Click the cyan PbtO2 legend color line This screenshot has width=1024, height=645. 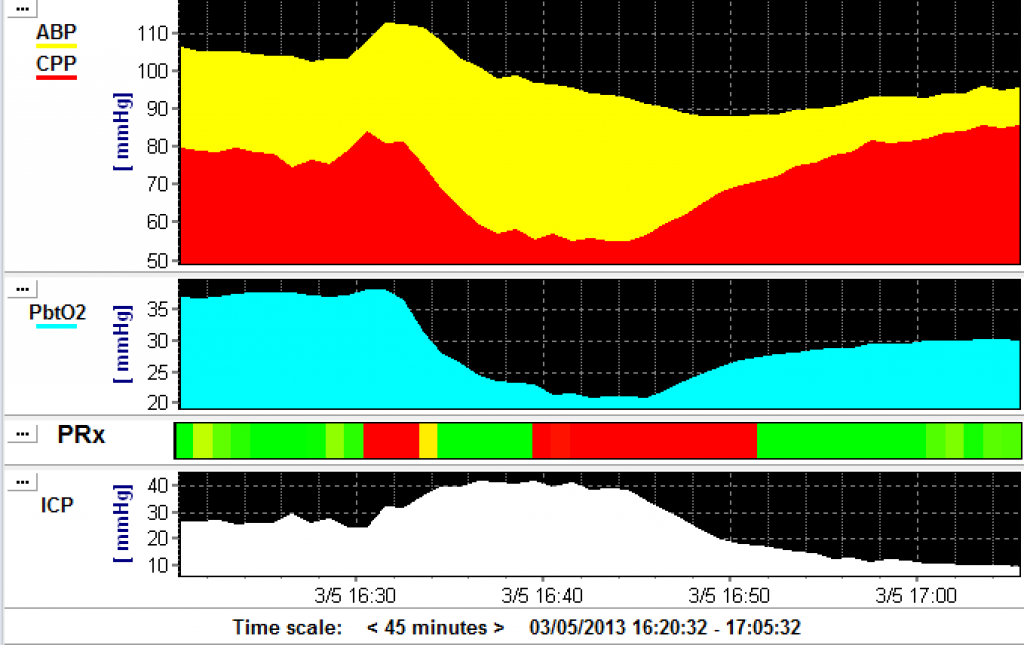[57, 325]
